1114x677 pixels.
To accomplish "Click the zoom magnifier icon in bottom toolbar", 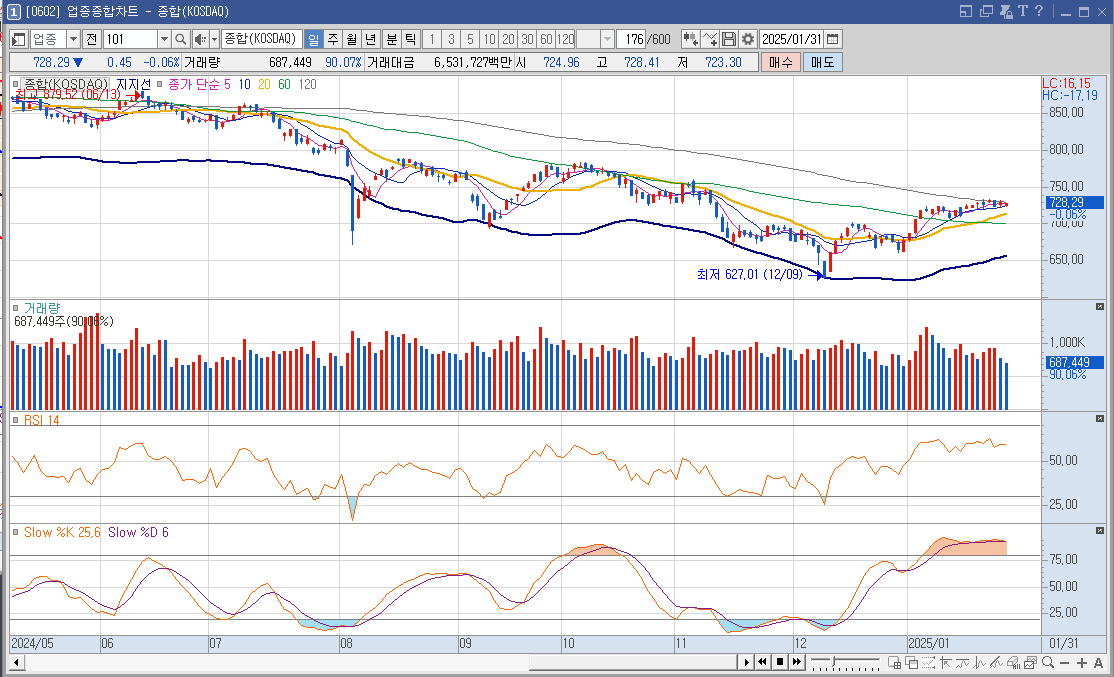I will [1048, 662].
